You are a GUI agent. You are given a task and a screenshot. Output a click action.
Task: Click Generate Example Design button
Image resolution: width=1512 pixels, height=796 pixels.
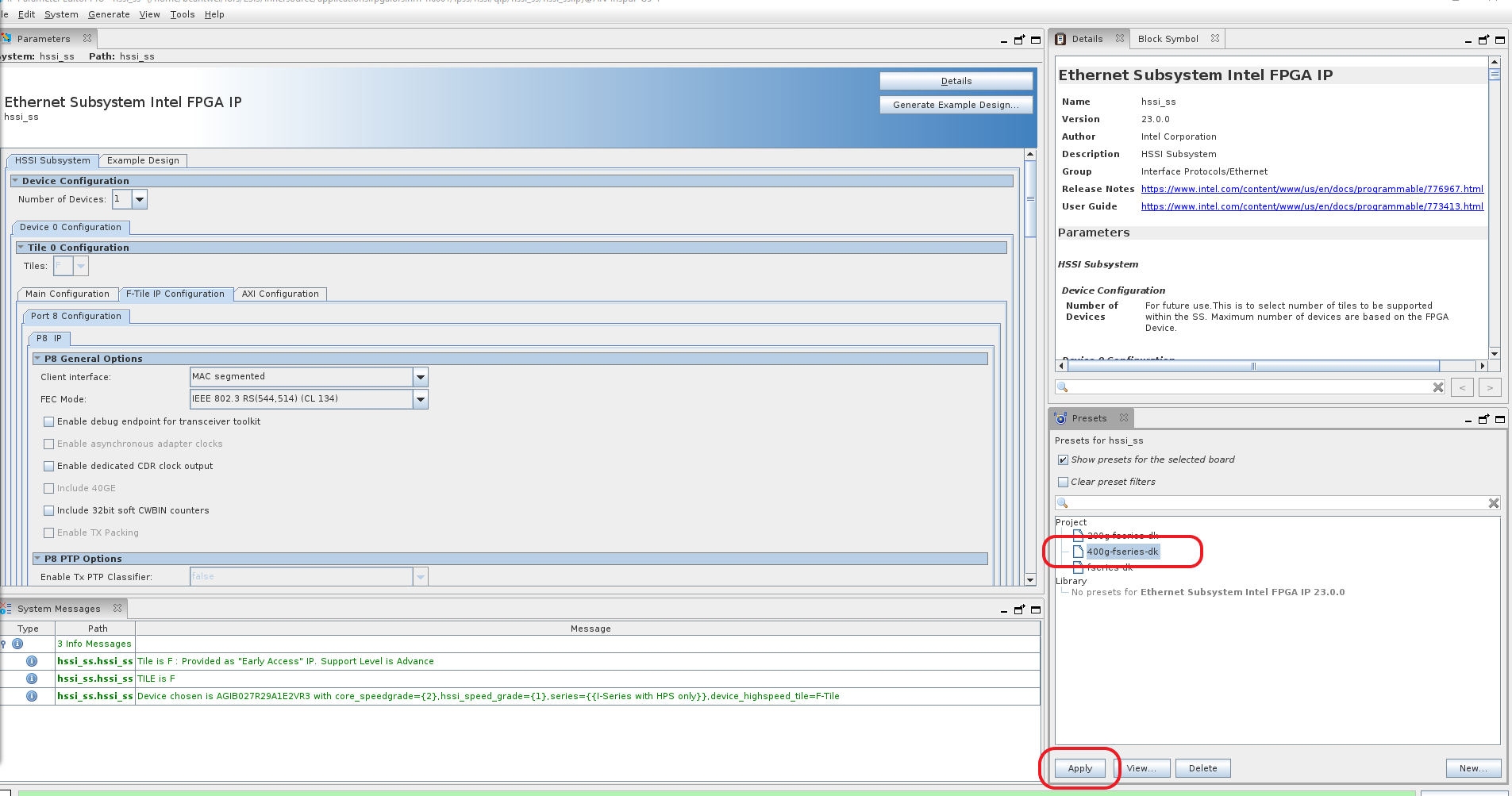click(x=956, y=105)
